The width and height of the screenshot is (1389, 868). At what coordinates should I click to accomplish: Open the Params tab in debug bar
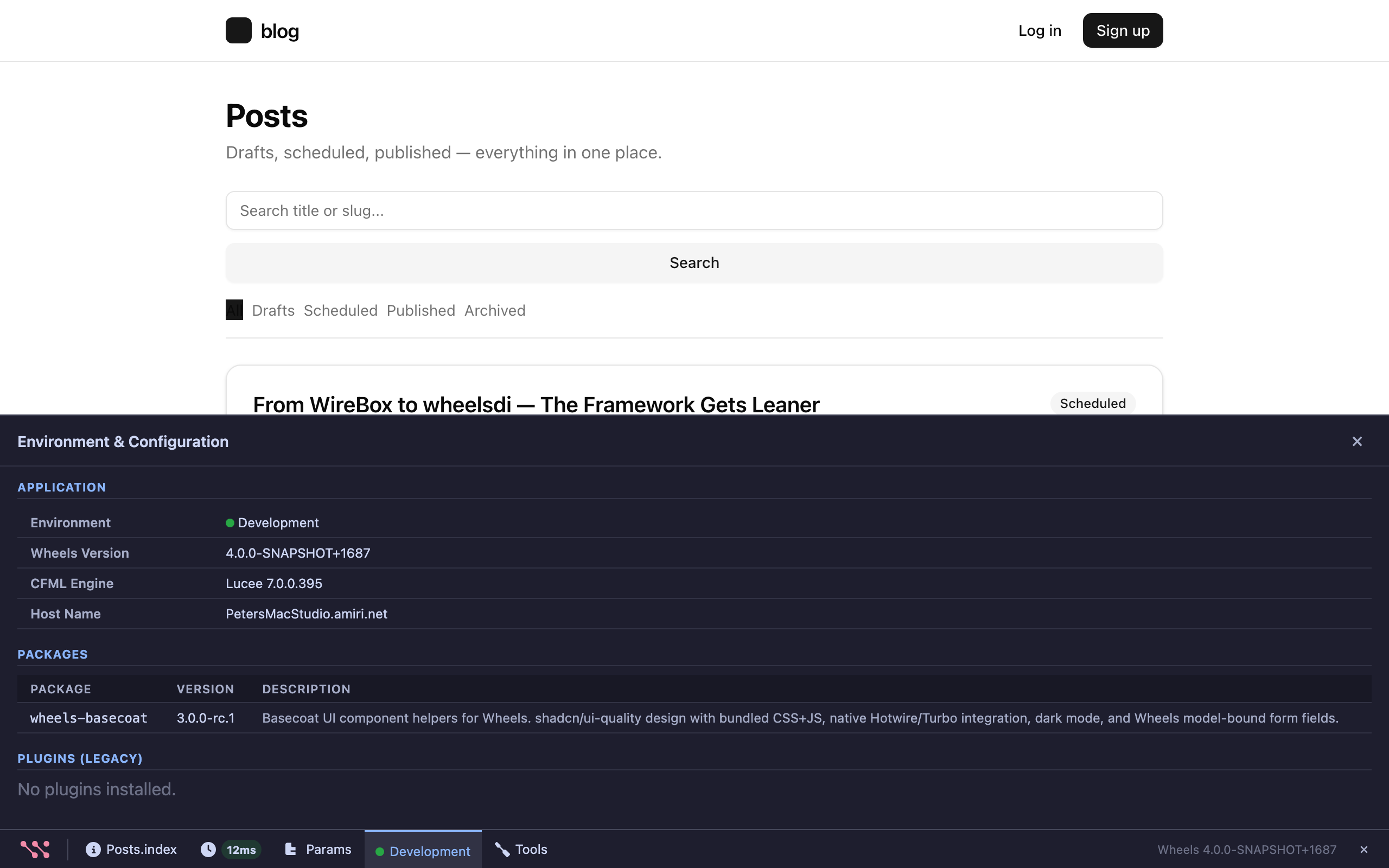point(318,849)
